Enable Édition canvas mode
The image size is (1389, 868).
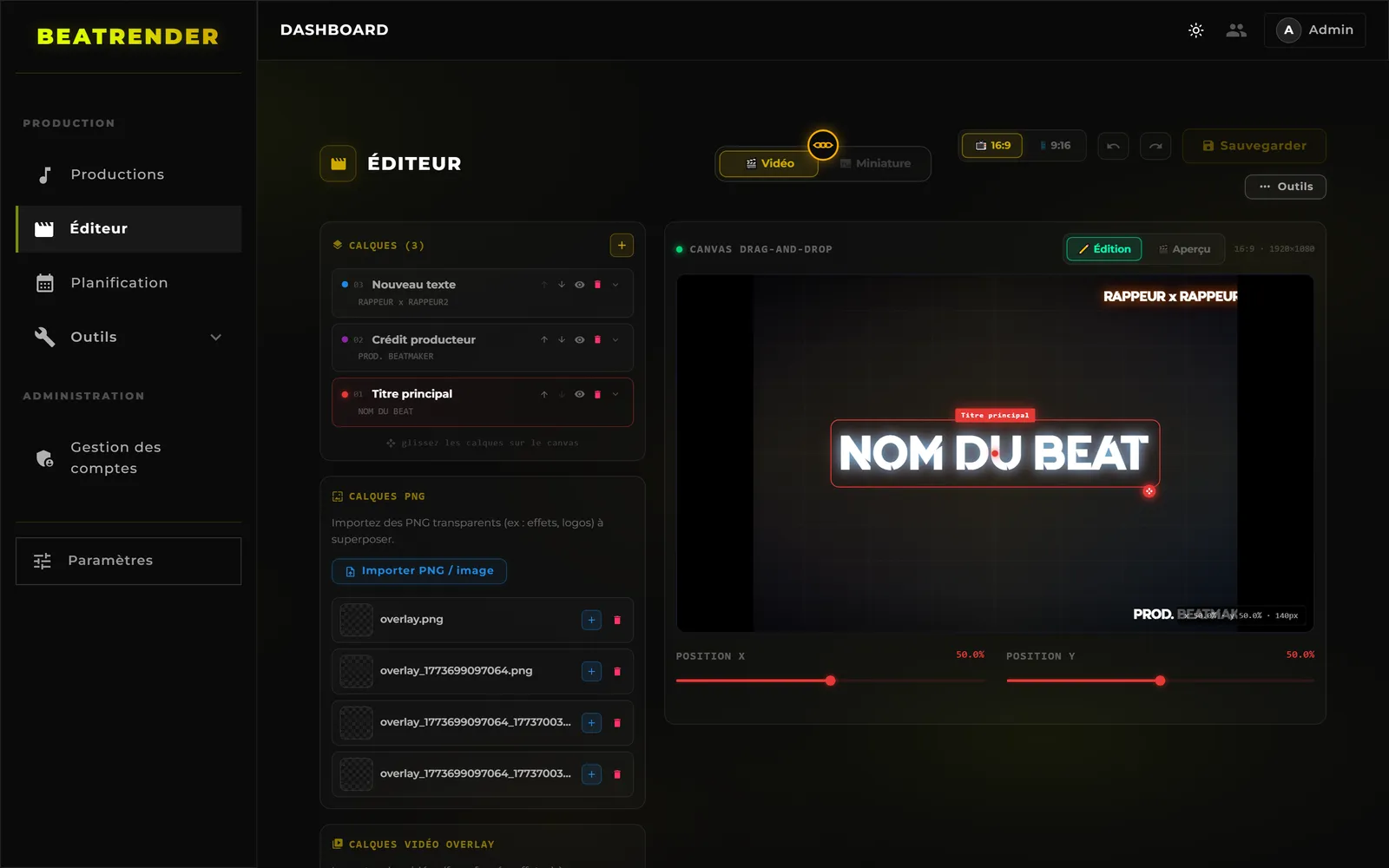pyautogui.click(x=1104, y=249)
